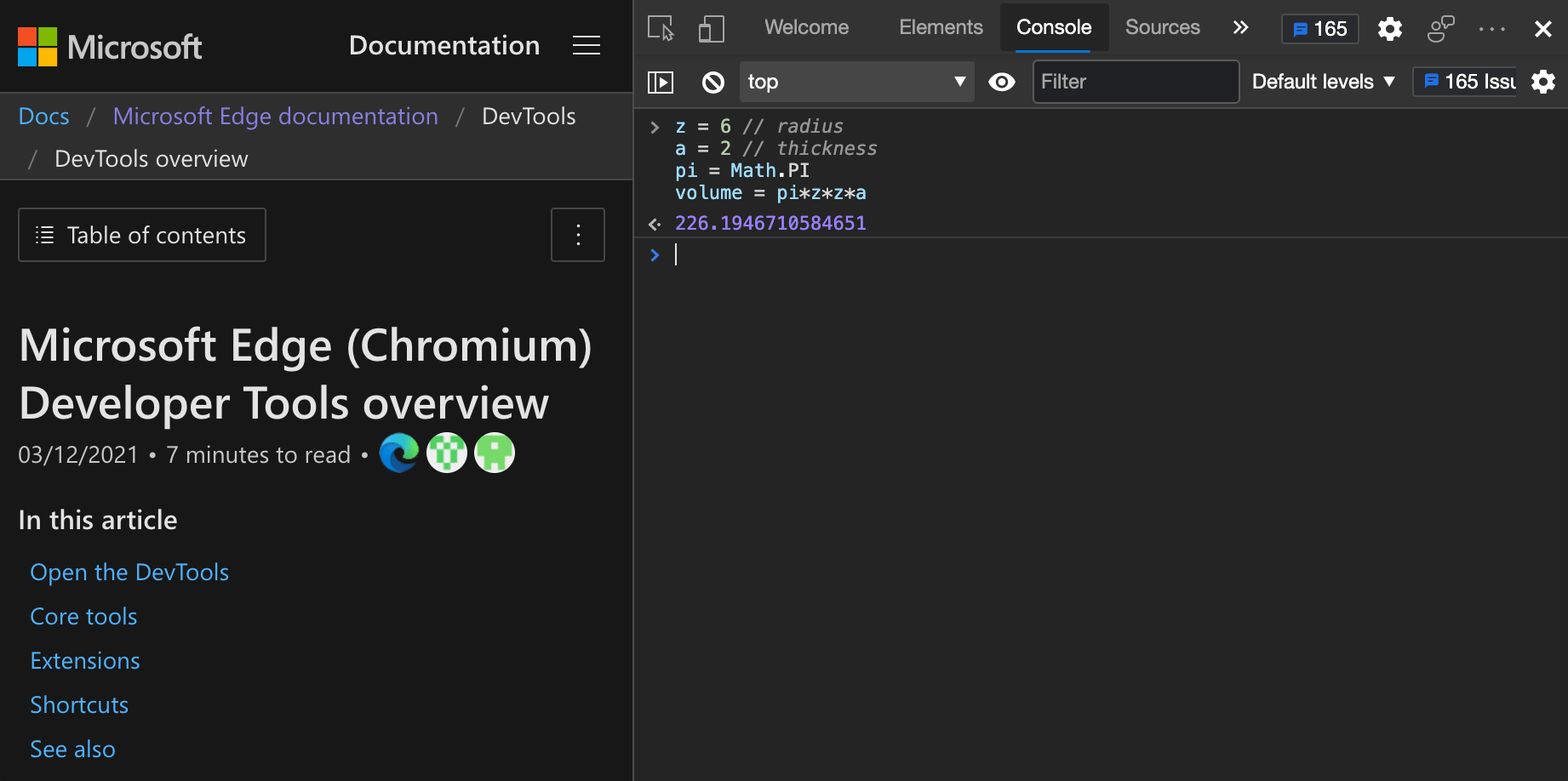The image size is (1568, 781).
Task: Select the Inspect element tool
Action: tap(661, 28)
